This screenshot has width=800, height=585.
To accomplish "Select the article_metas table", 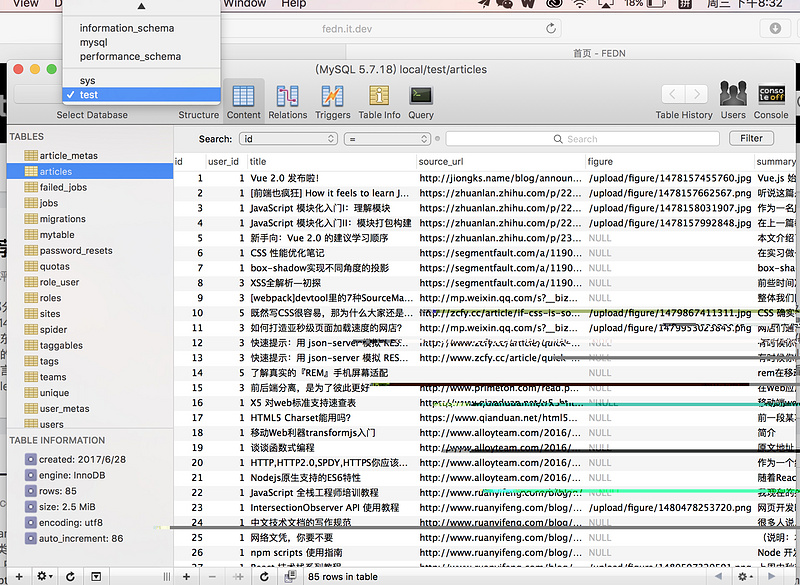I will pos(90,156).
